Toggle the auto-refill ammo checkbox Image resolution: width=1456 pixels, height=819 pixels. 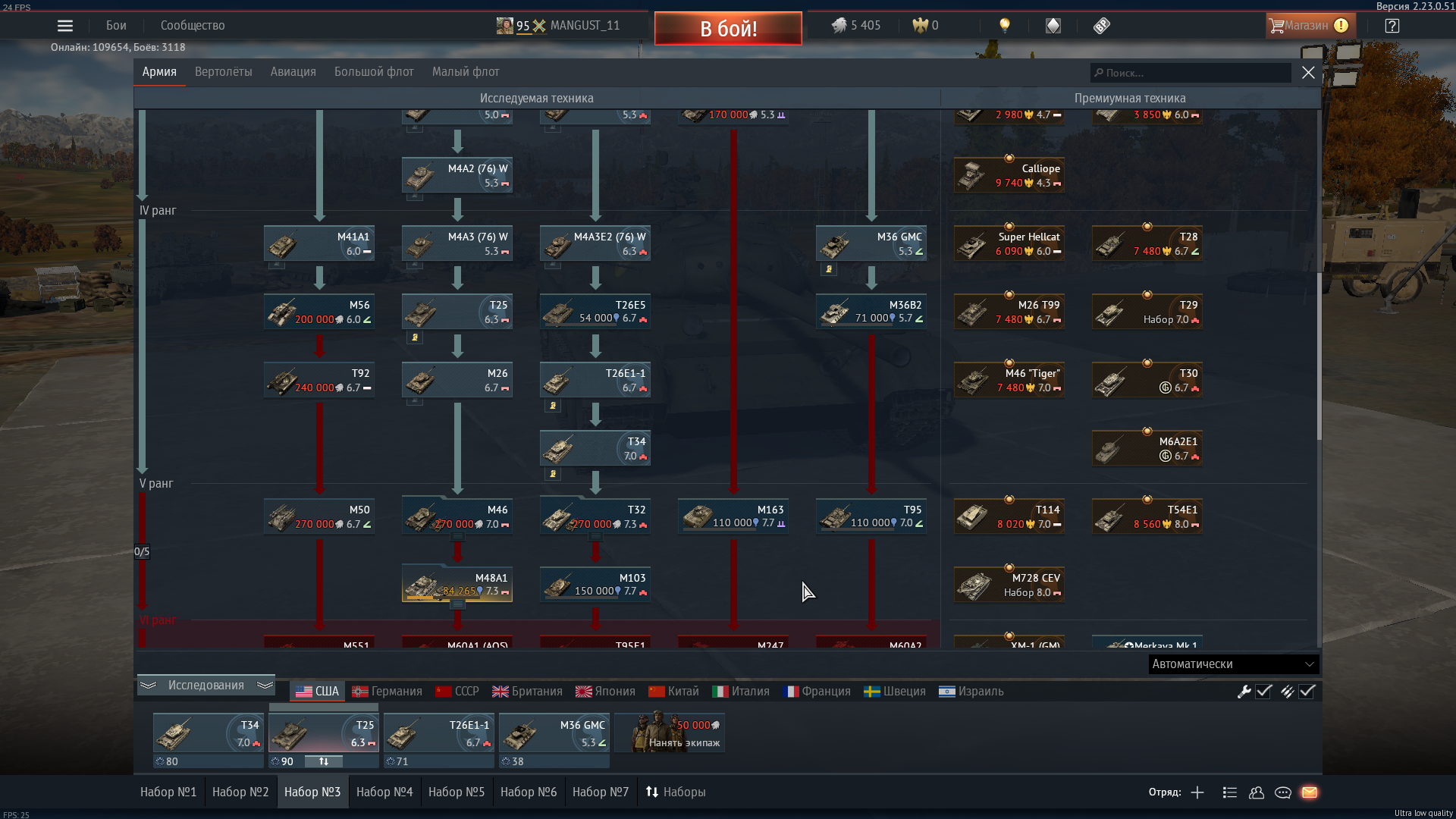pyautogui.click(x=1307, y=692)
